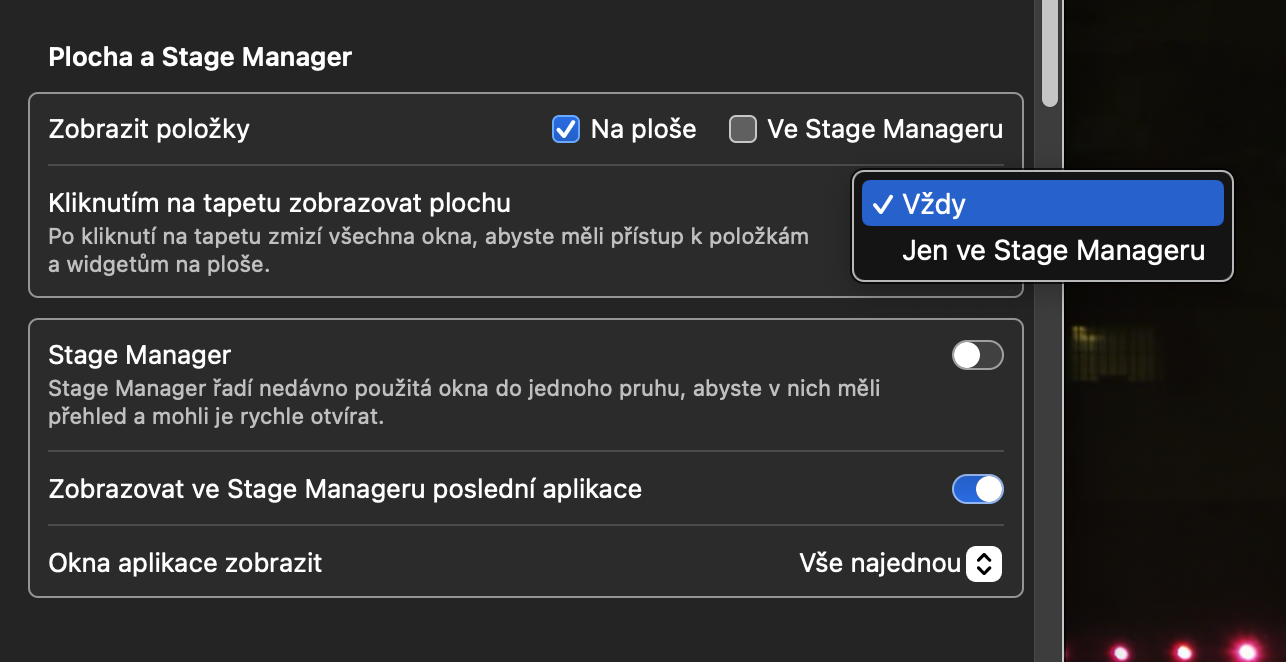
Task: Open the 'Vše najednou' popup selector
Action: tap(900, 564)
